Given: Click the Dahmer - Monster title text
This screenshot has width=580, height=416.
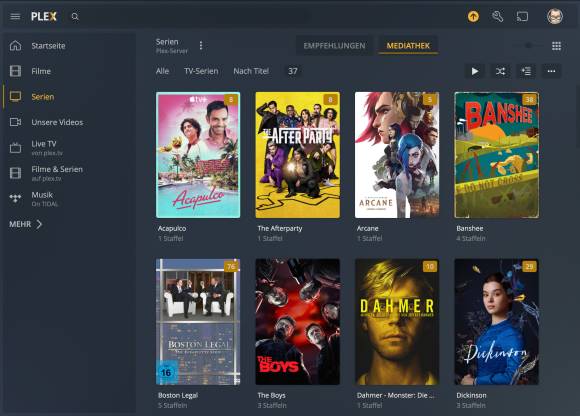Looking at the screenshot, I should pyautogui.click(x=395, y=395).
